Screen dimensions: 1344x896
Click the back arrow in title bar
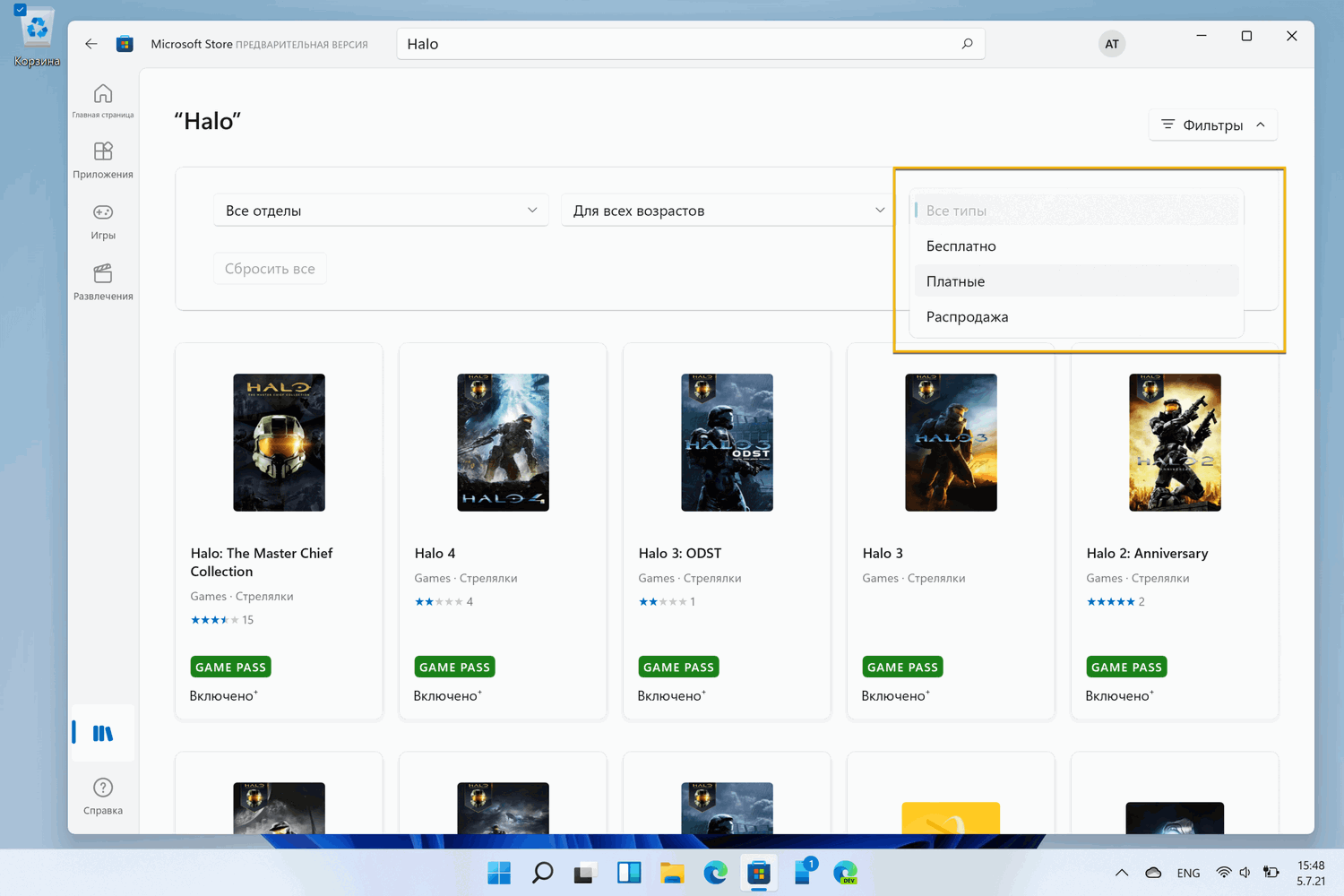coord(91,44)
